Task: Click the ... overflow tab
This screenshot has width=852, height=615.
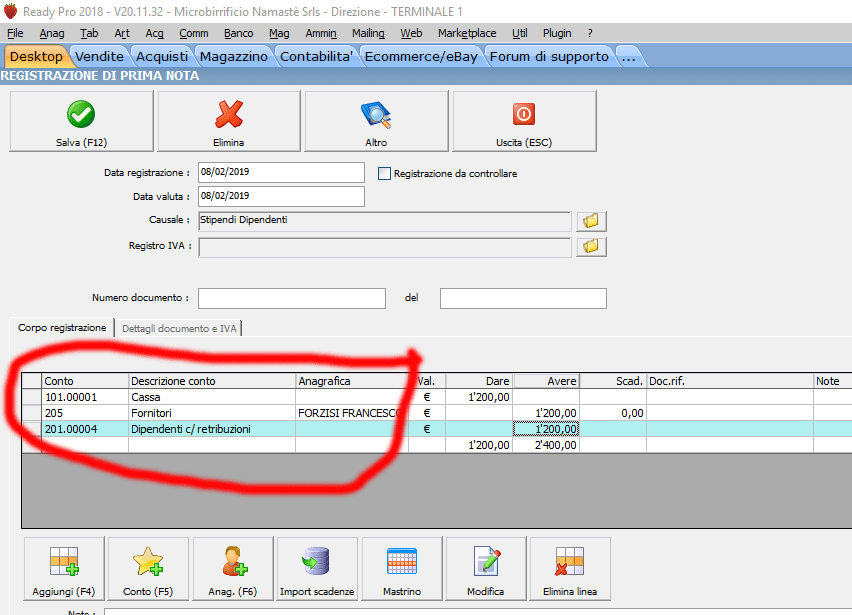Action: click(x=629, y=57)
